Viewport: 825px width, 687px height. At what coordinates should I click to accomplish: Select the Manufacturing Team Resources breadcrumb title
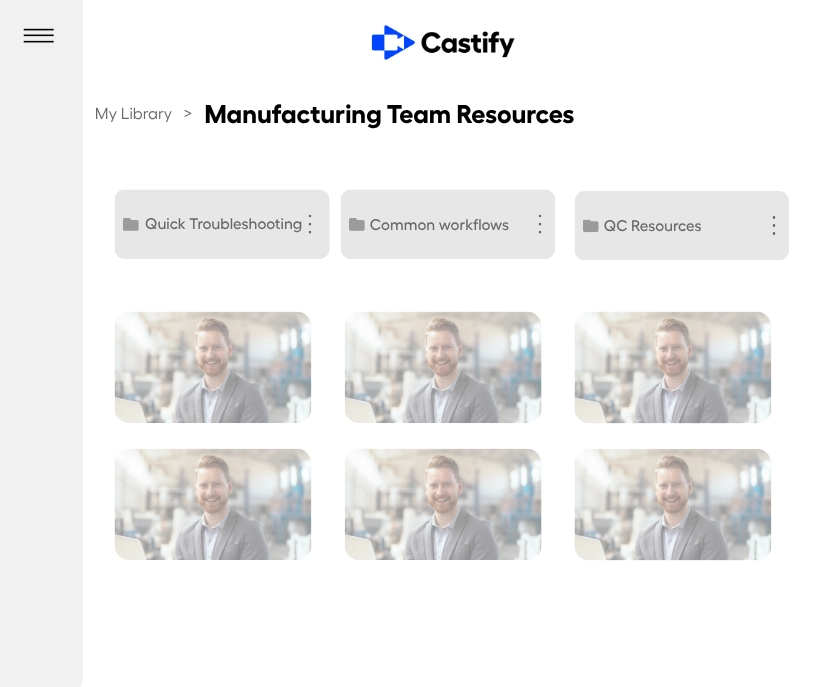pyautogui.click(x=389, y=114)
